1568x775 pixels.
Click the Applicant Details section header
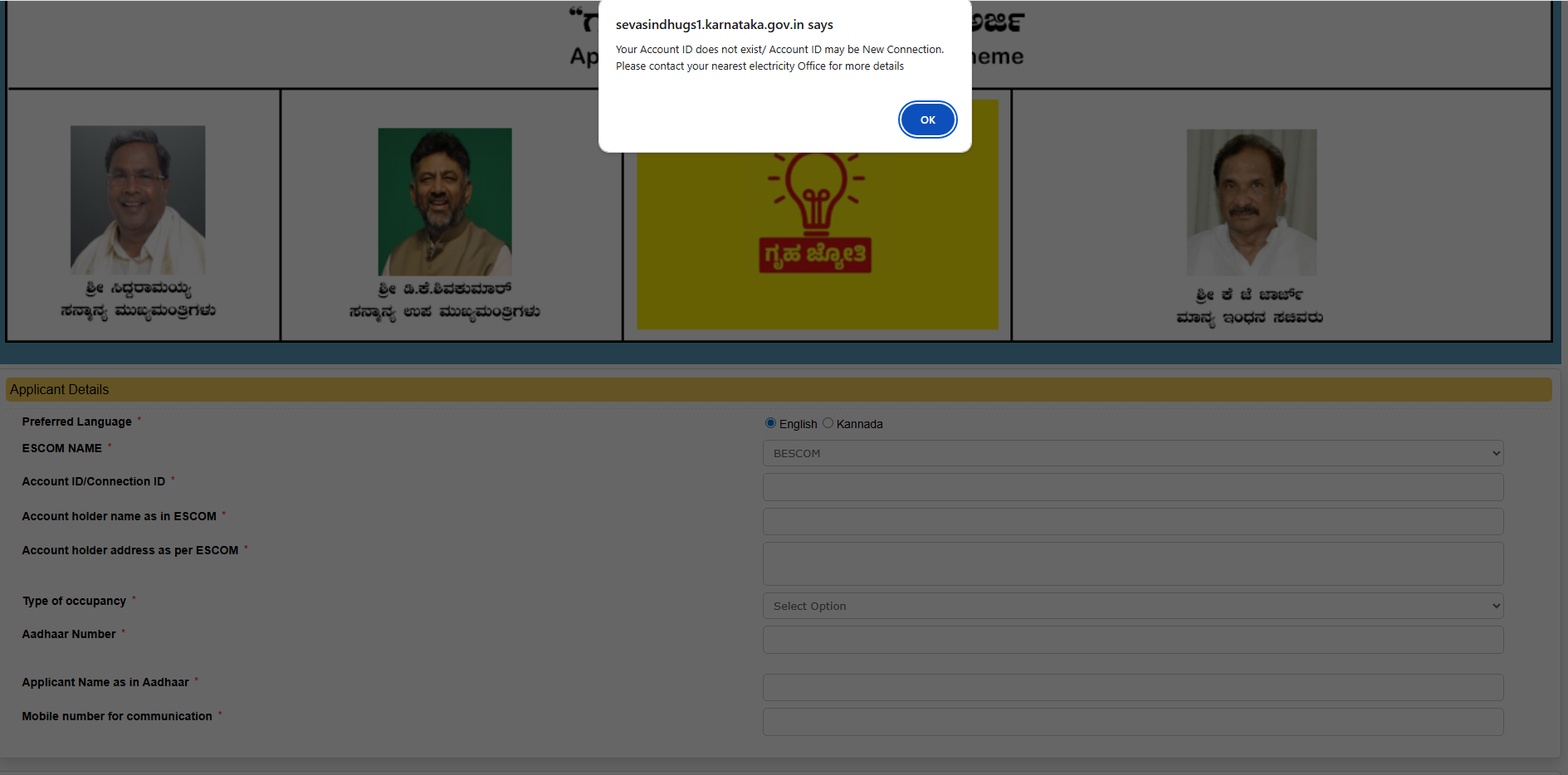coord(779,390)
